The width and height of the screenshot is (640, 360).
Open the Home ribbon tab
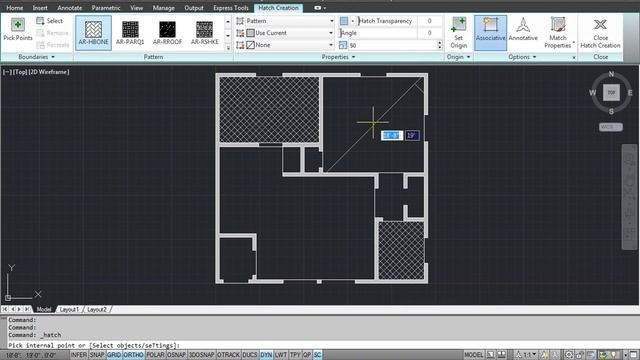pos(15,8)
